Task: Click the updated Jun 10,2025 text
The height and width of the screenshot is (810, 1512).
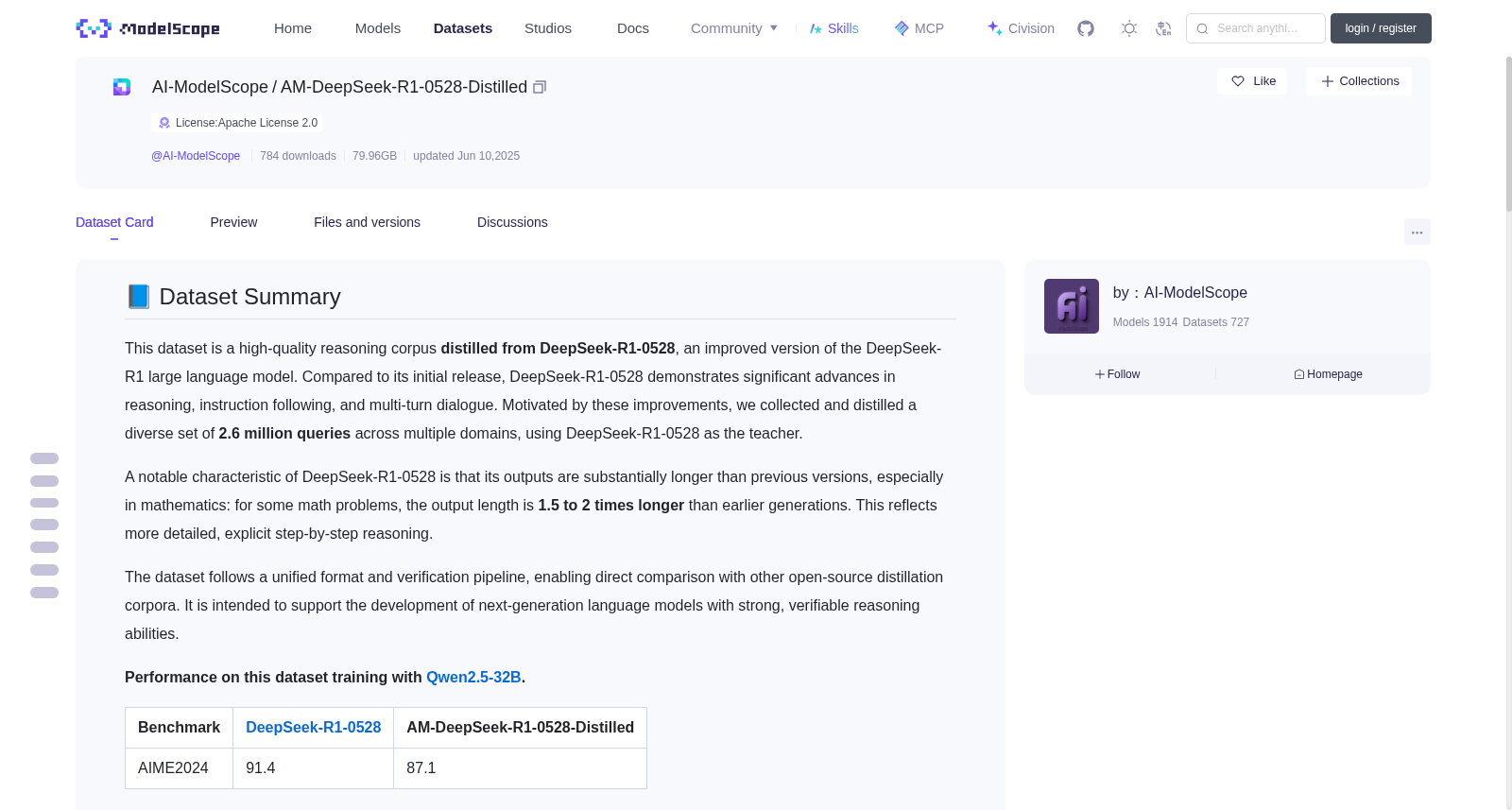Action: (466, 156)
